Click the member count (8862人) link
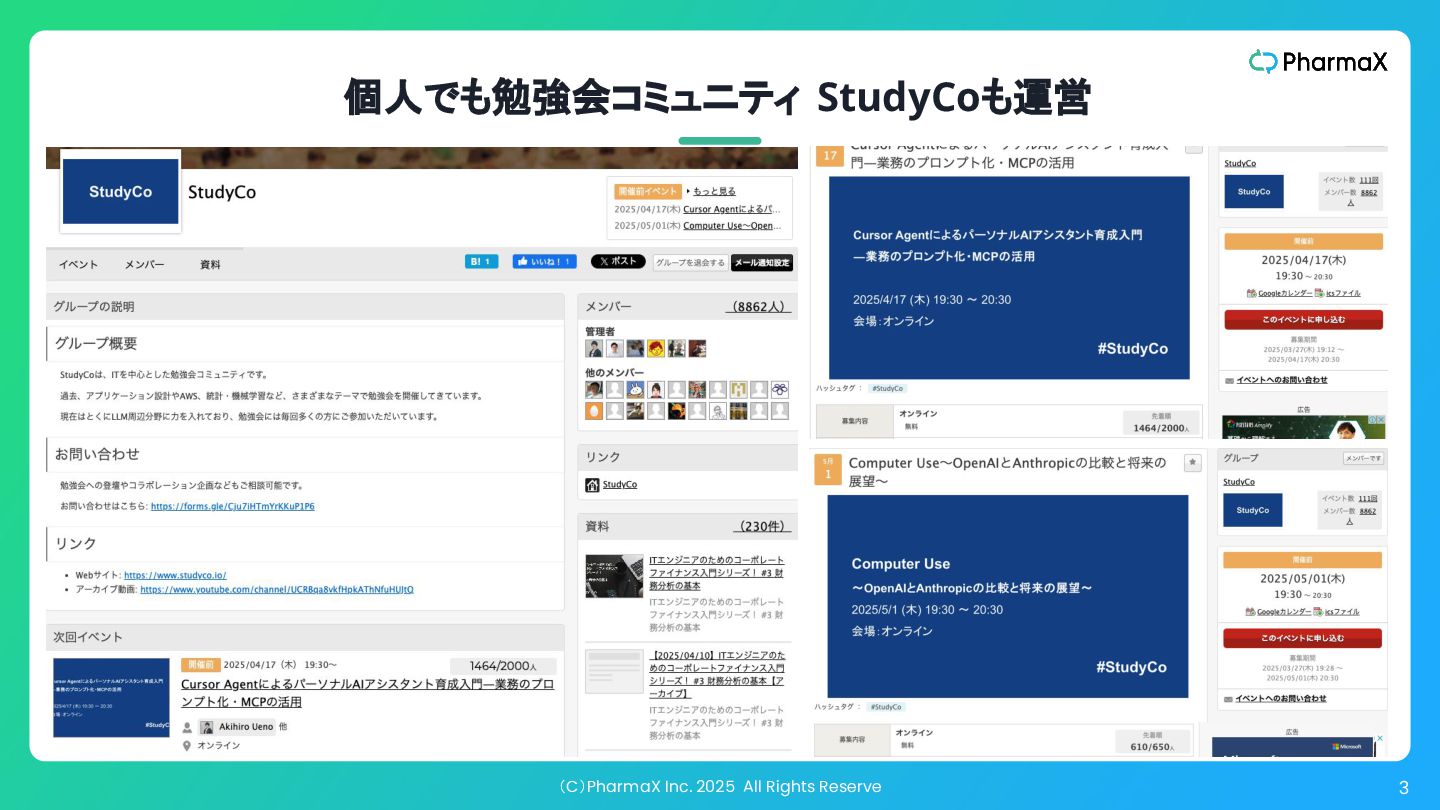The image size is (1440, 810). click(758, 307)
